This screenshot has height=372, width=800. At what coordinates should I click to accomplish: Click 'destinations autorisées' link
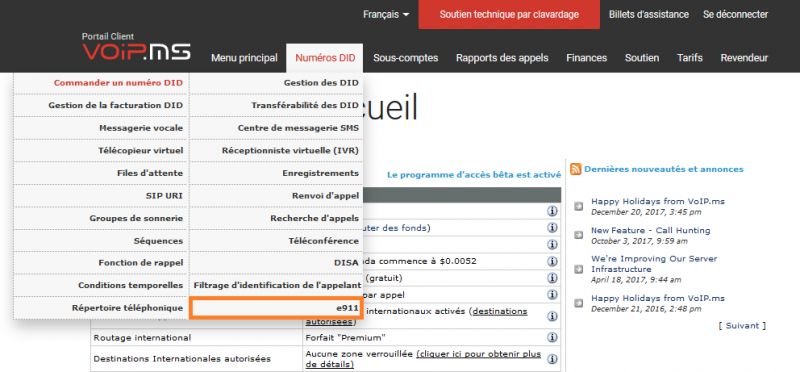tap(416, 316)
